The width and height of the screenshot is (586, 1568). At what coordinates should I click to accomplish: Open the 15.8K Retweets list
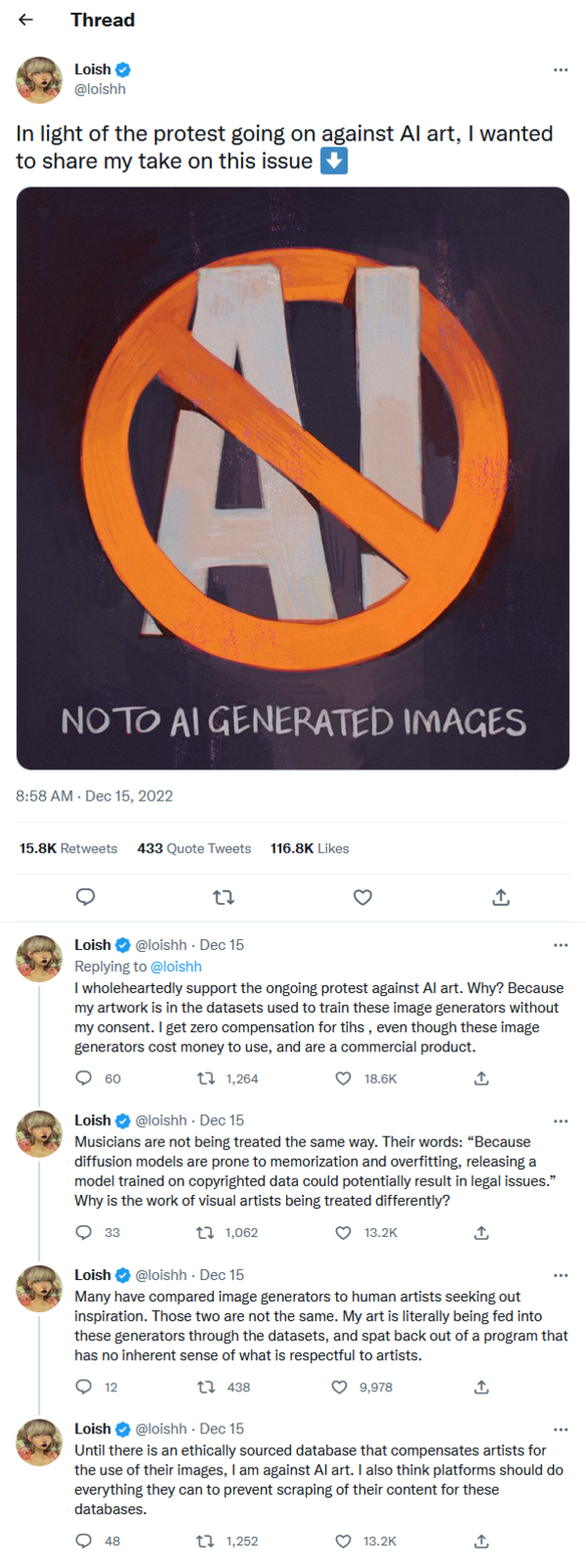[69, 847]
